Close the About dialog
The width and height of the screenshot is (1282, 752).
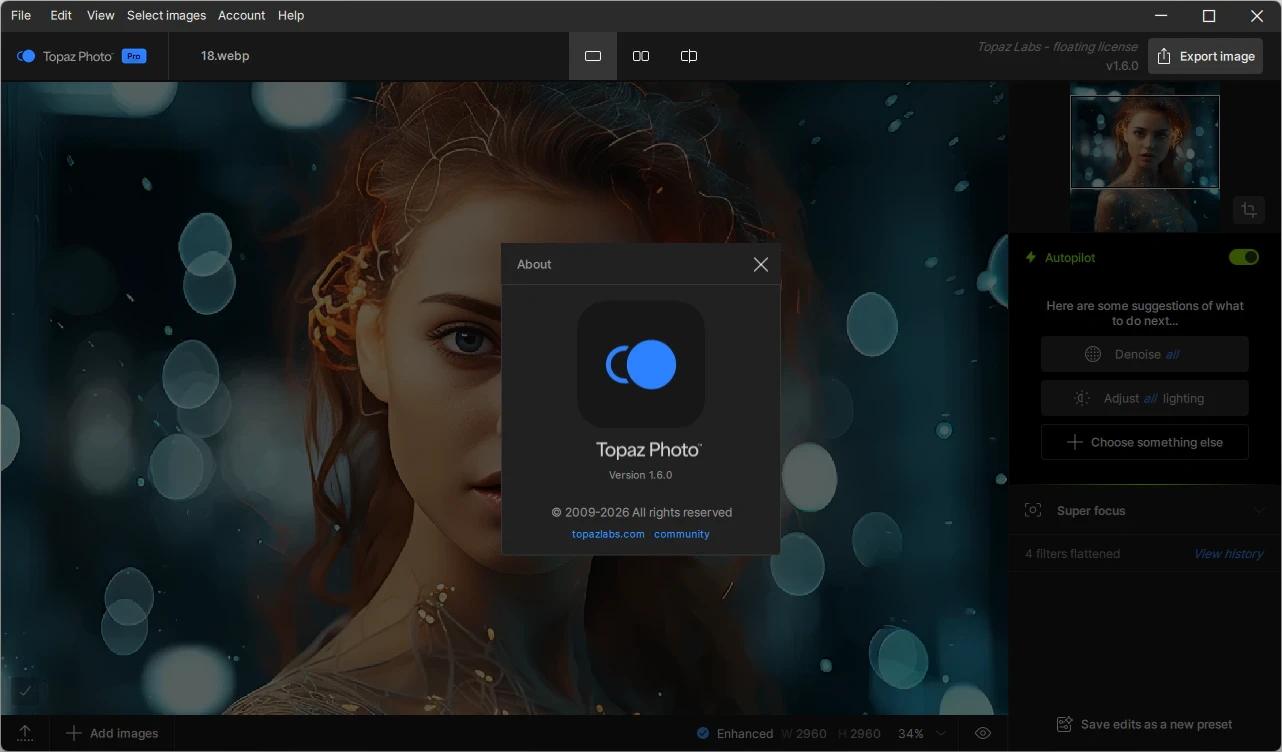(761, 264)
